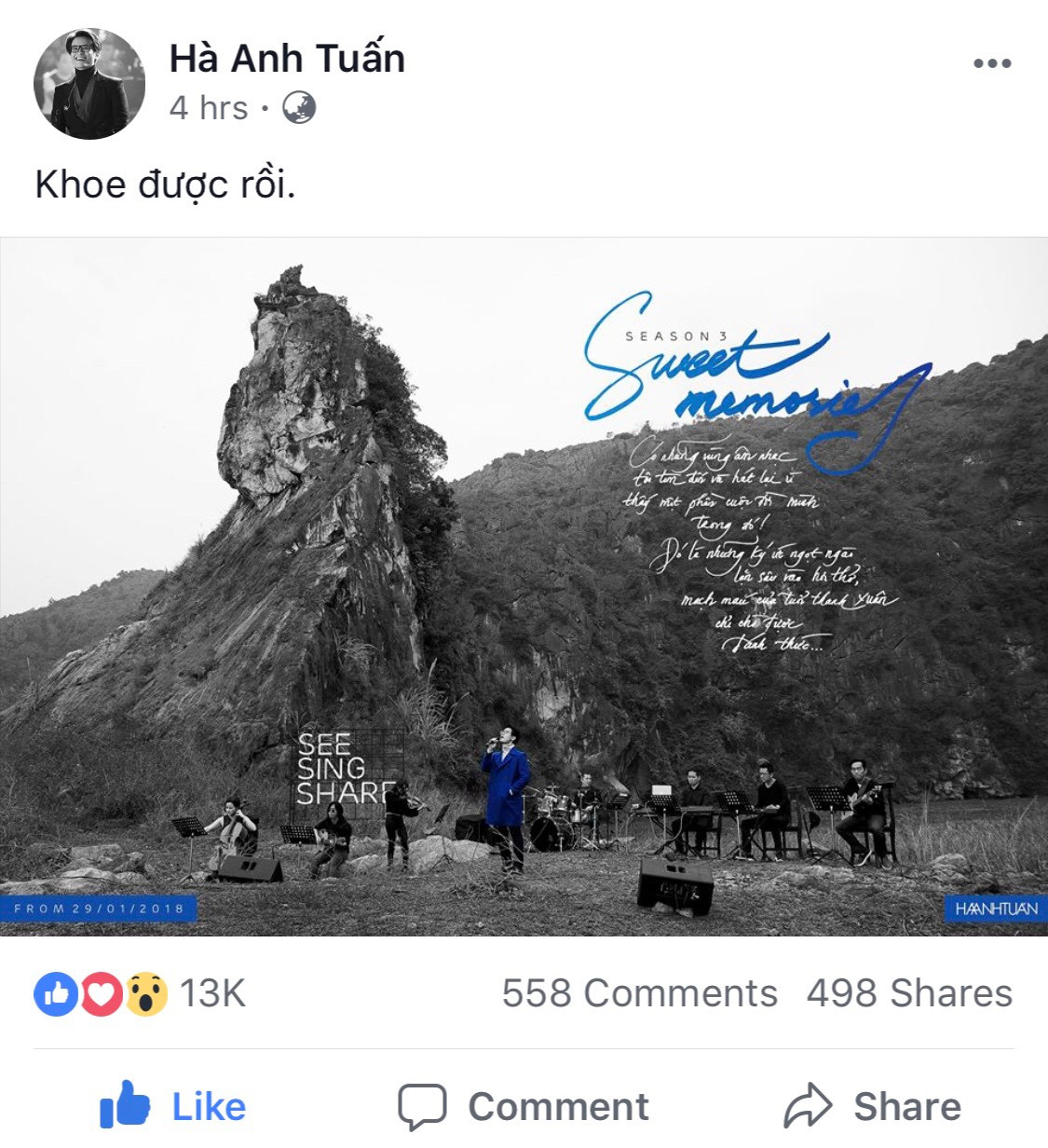Click Hà Anh Tuấn's profile picture

coord(89,84)
